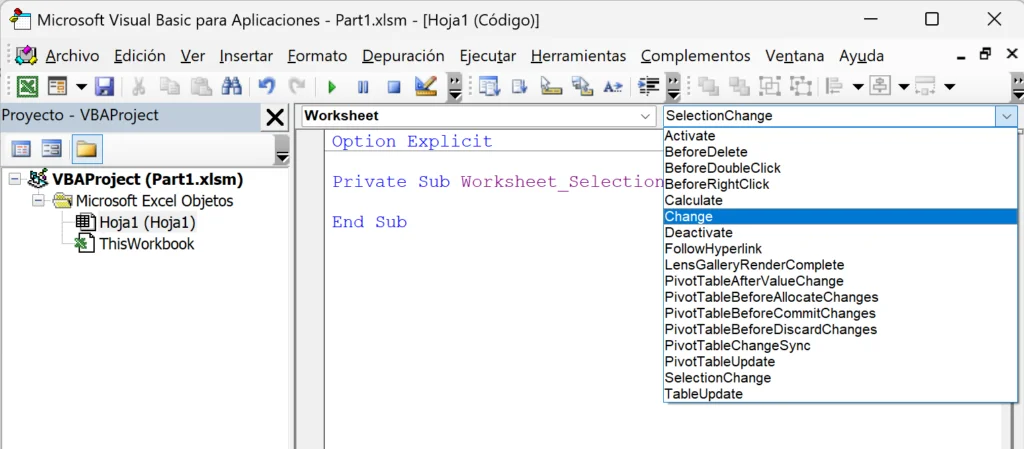Save the workbook with the floppy disk icon
The height and width of the screenshot is (449, 1024).
[x=104, y=86]
